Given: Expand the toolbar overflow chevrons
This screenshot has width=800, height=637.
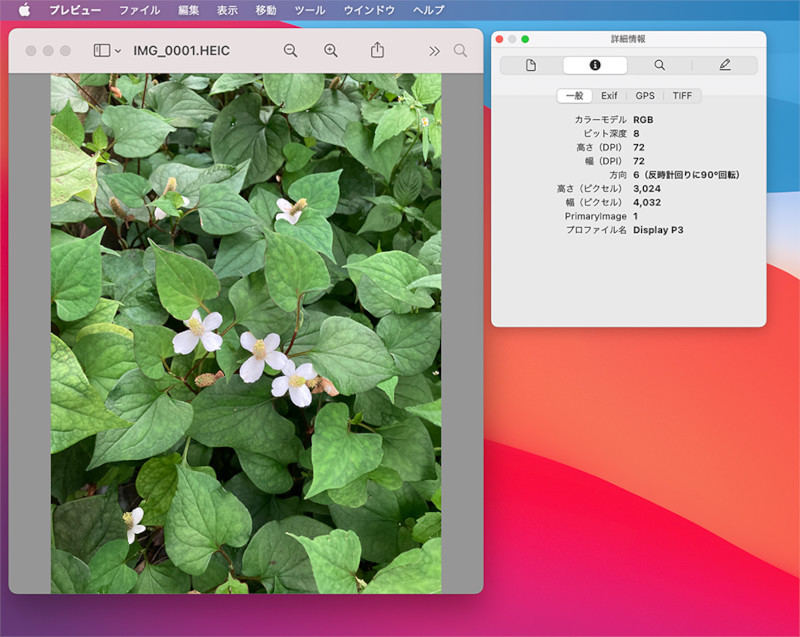Looking at the screenshot, I should coord(434,50).
